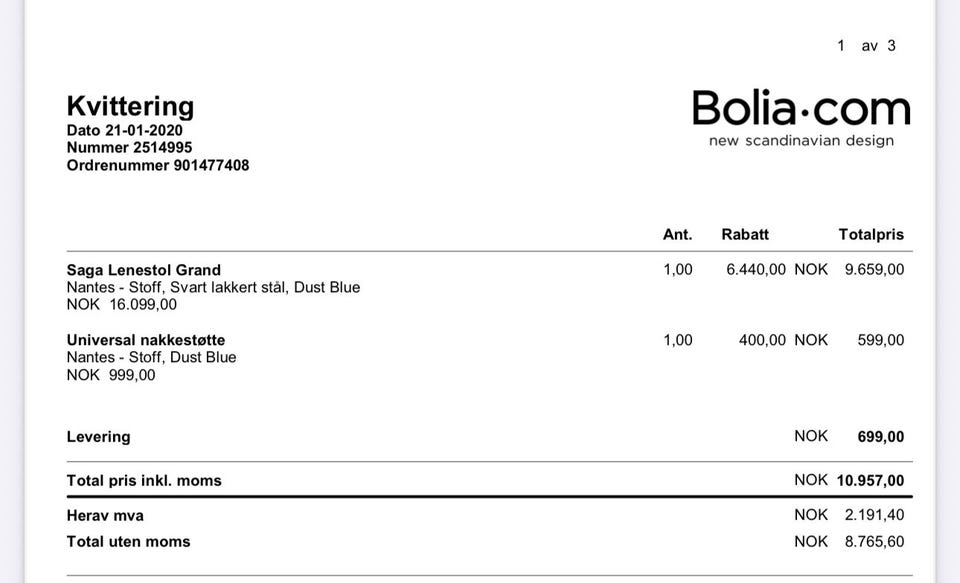The width and height of the screenshot is (960, 583).
Task: Select the total amount 10.957,00
Action: point(870,481)
